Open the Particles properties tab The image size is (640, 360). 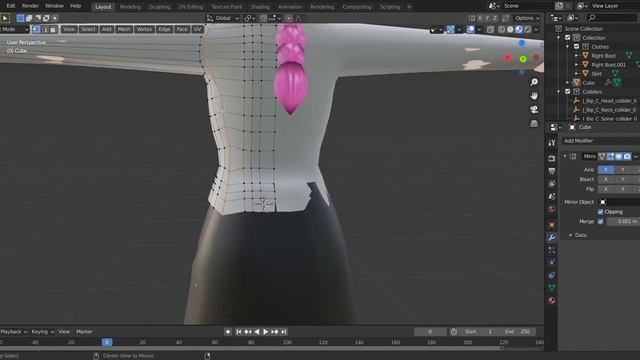pos(552,250)
